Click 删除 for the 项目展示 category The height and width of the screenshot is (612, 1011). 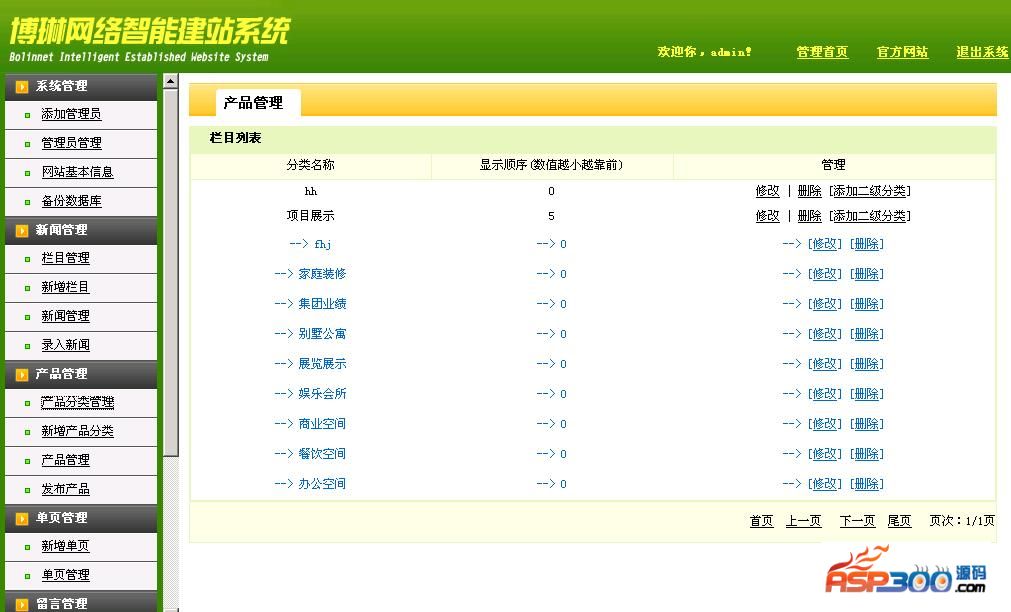809,216
